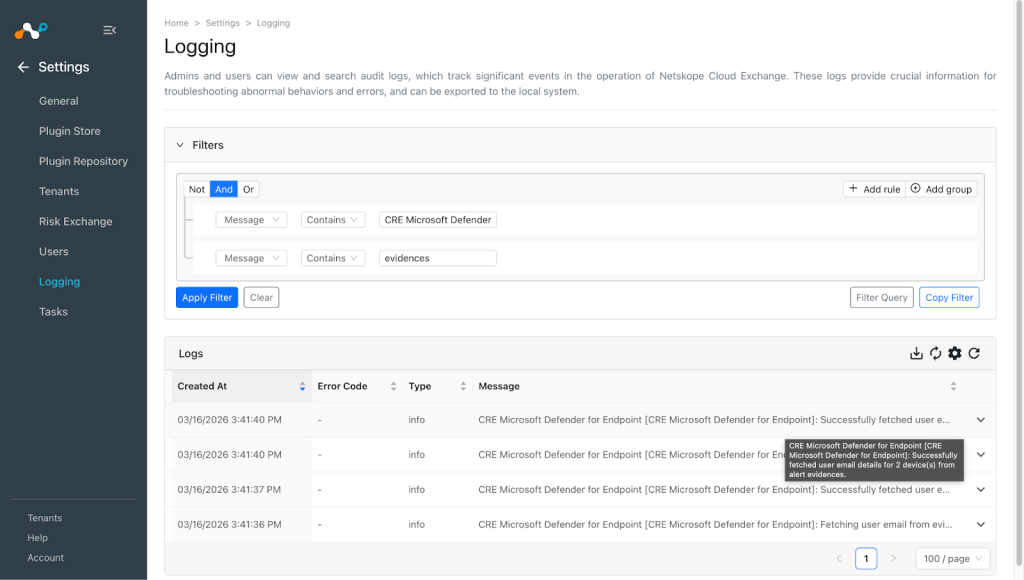Screen dimensions: 1024x580
Task: Open General settings in sidebar
Action: click(x=59, y=101)
